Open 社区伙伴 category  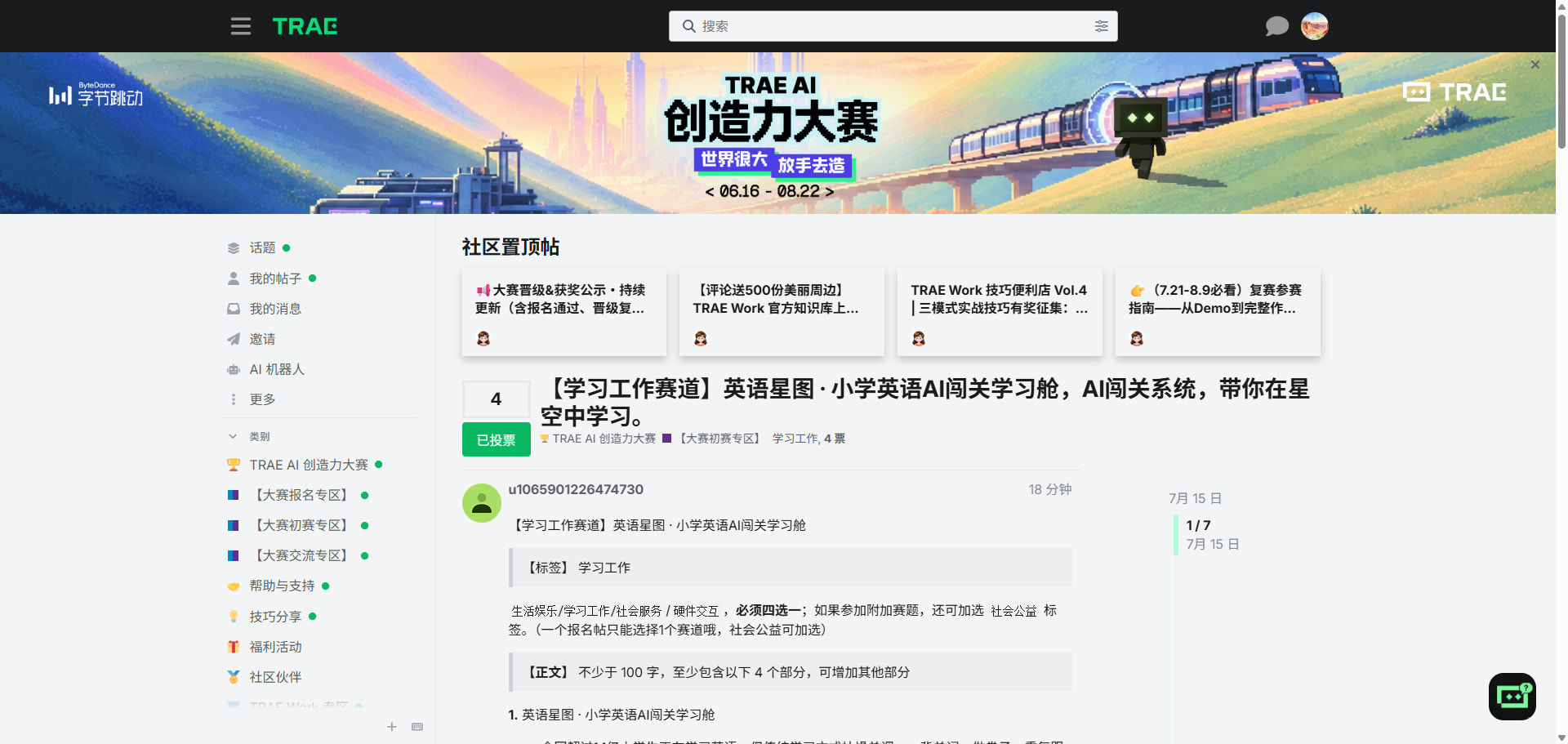[x=275, y=677]
